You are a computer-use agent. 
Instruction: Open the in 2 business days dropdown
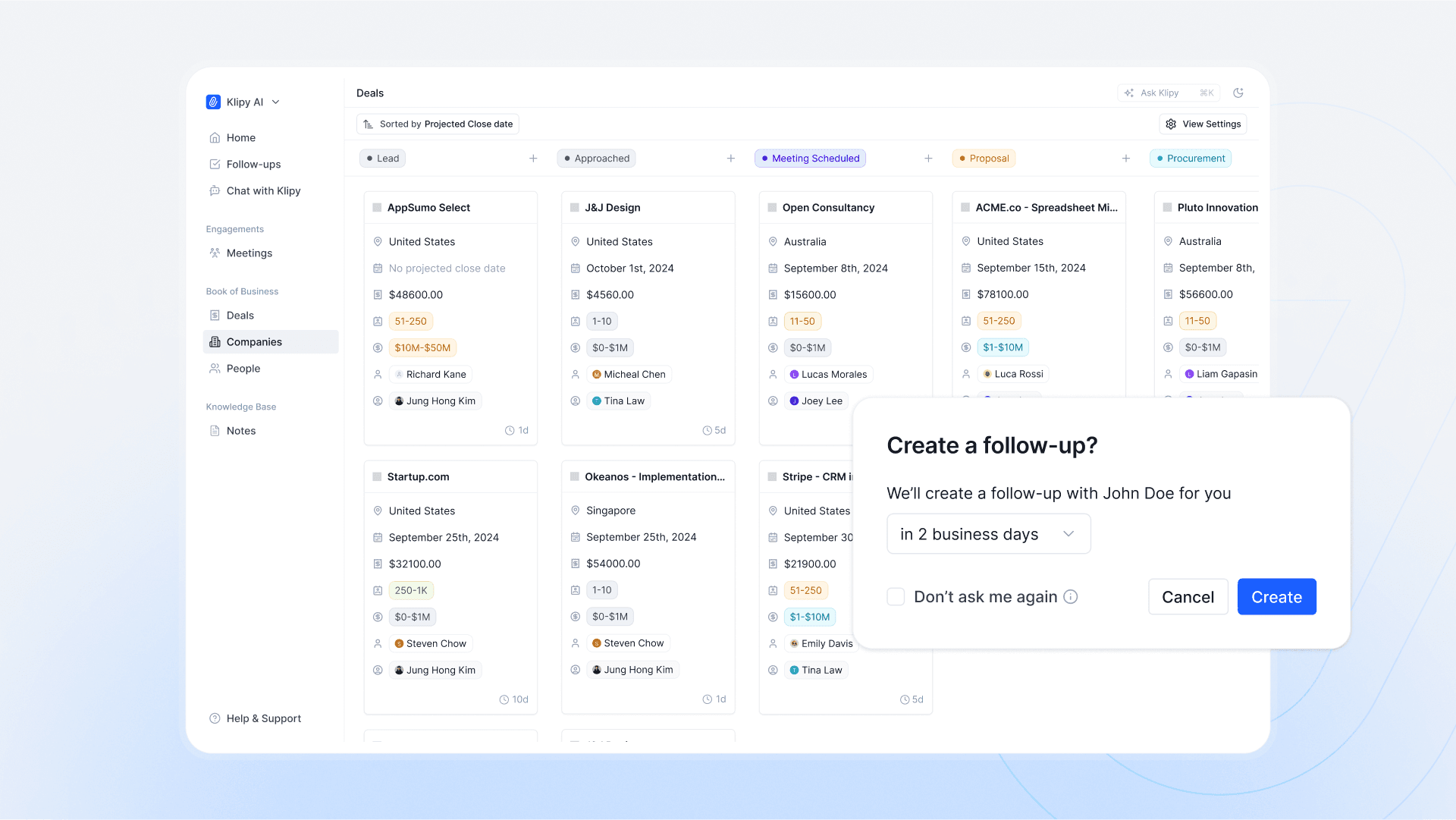pyautogui.click(x=989, y=534)
